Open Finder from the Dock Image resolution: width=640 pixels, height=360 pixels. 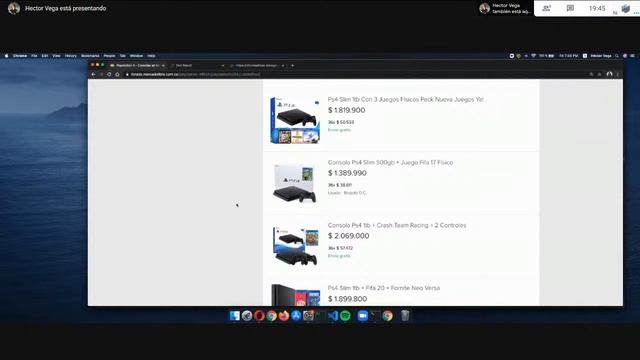click(235, 316)
